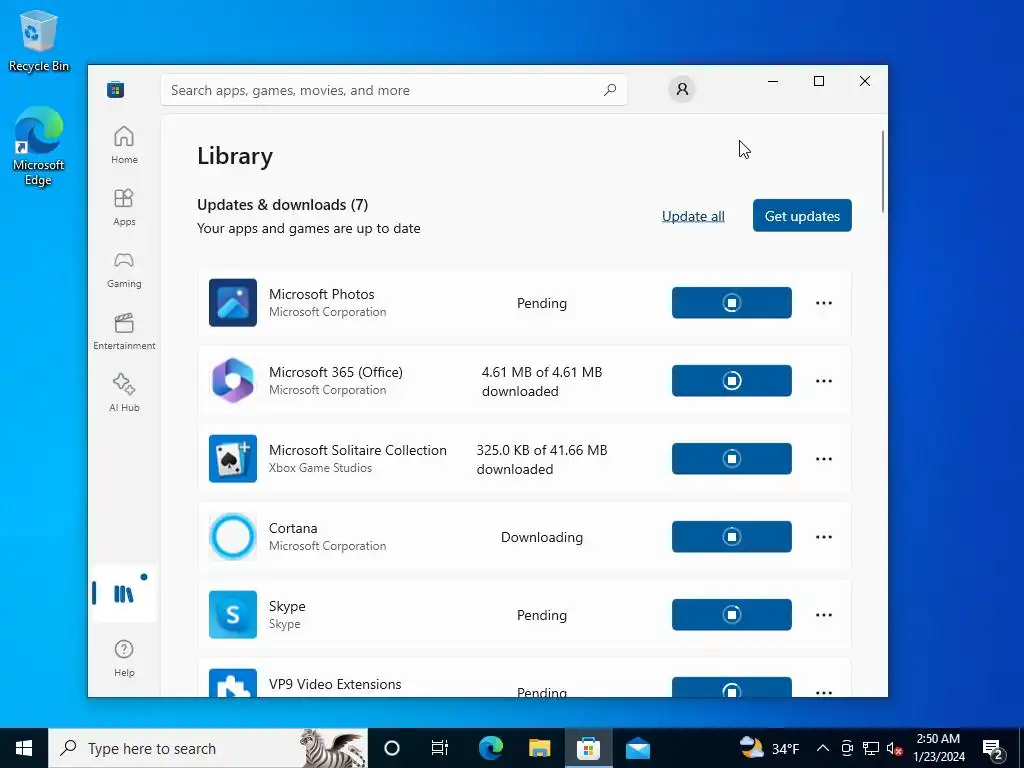Stop the Cortana download
The image size is (1024, 768).
tap(731, 536)
